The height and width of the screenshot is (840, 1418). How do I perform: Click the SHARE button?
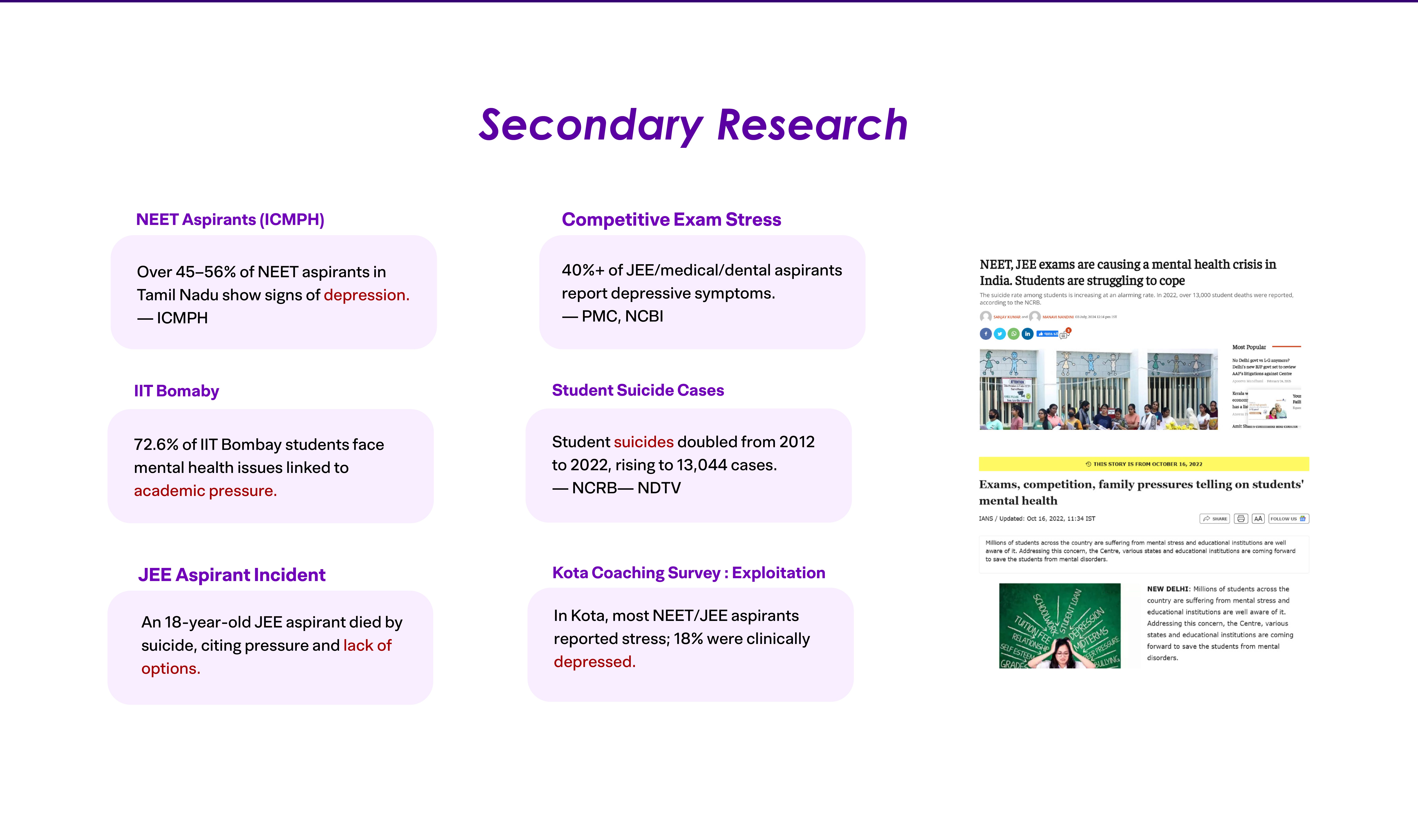click(x=1215, y=518)
